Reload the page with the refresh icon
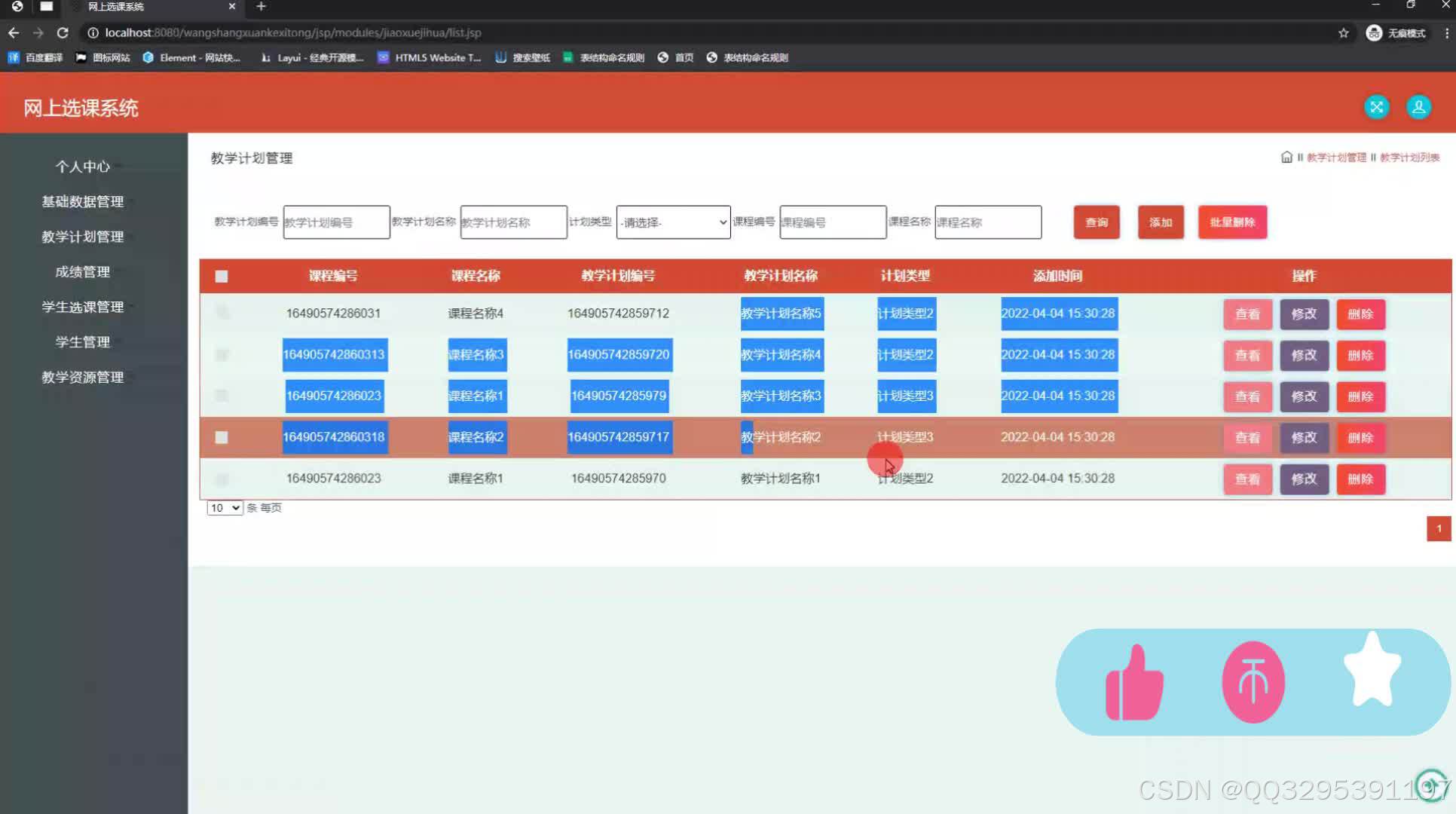Image resolution: width=1456 pixels, height=814 pixels. click(x=63, y=32)
